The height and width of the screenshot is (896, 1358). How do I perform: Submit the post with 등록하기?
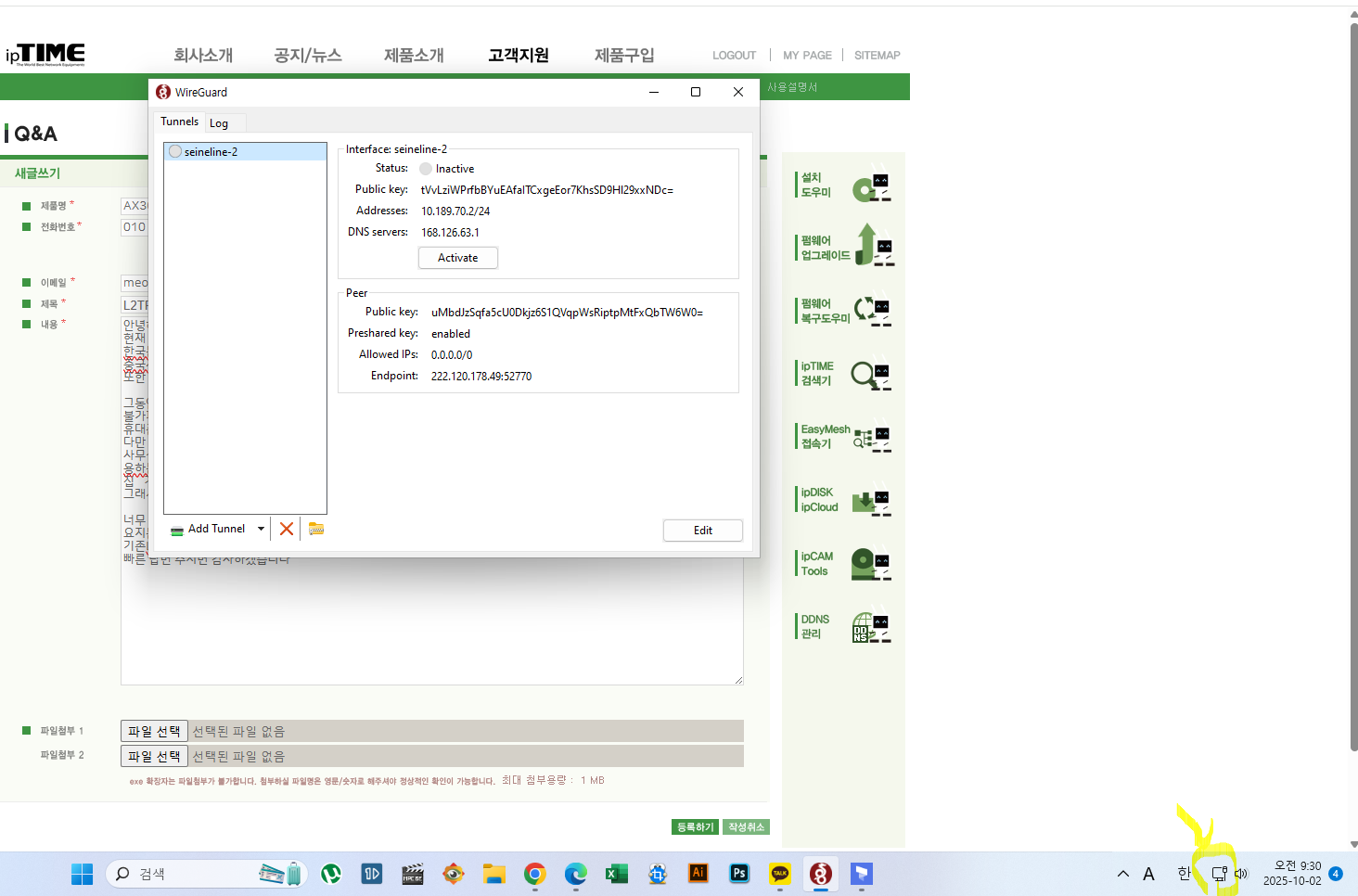(x=696, y=827)
